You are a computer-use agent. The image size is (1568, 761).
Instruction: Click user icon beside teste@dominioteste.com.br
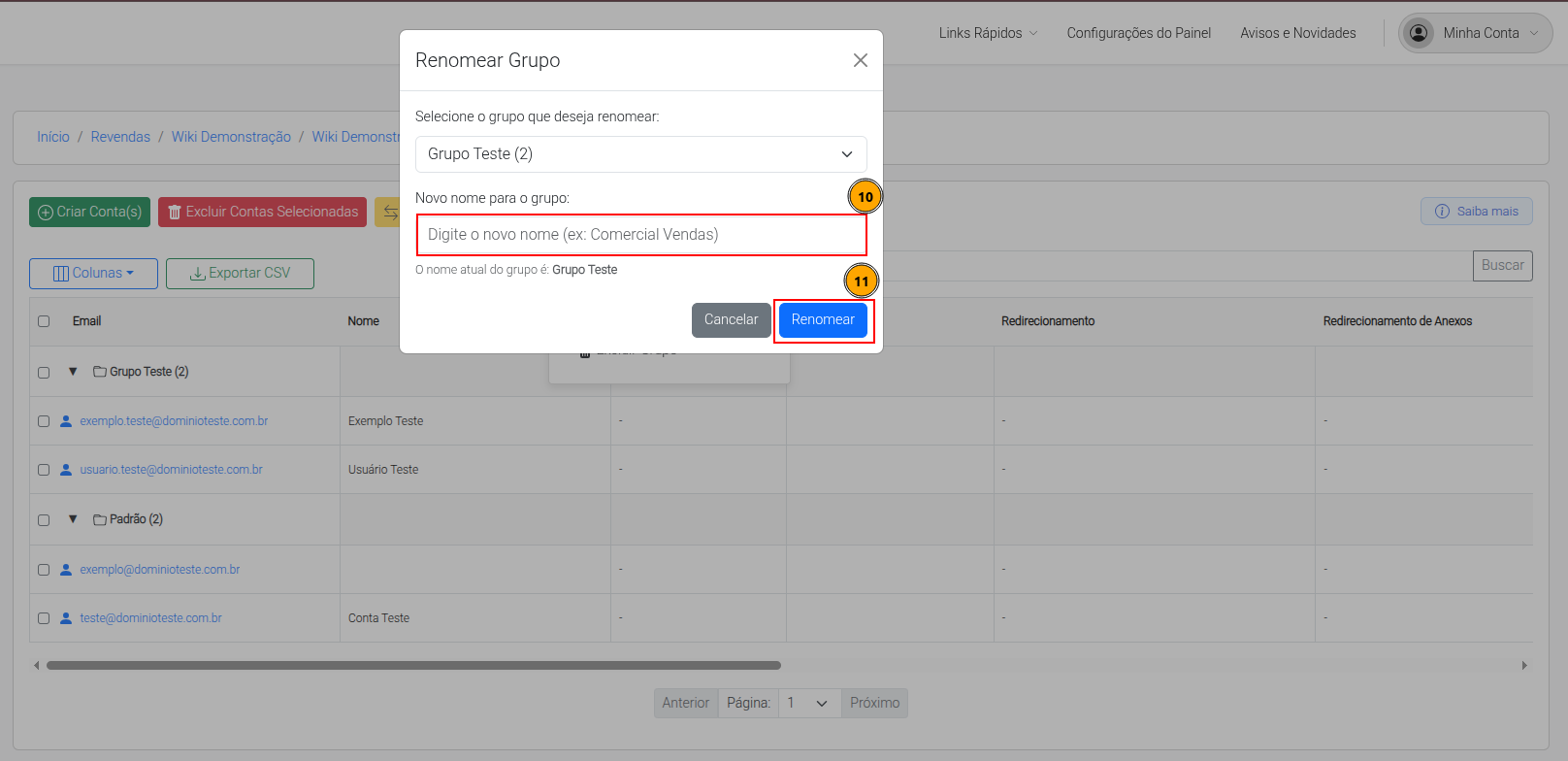click(x=66, y=618)
